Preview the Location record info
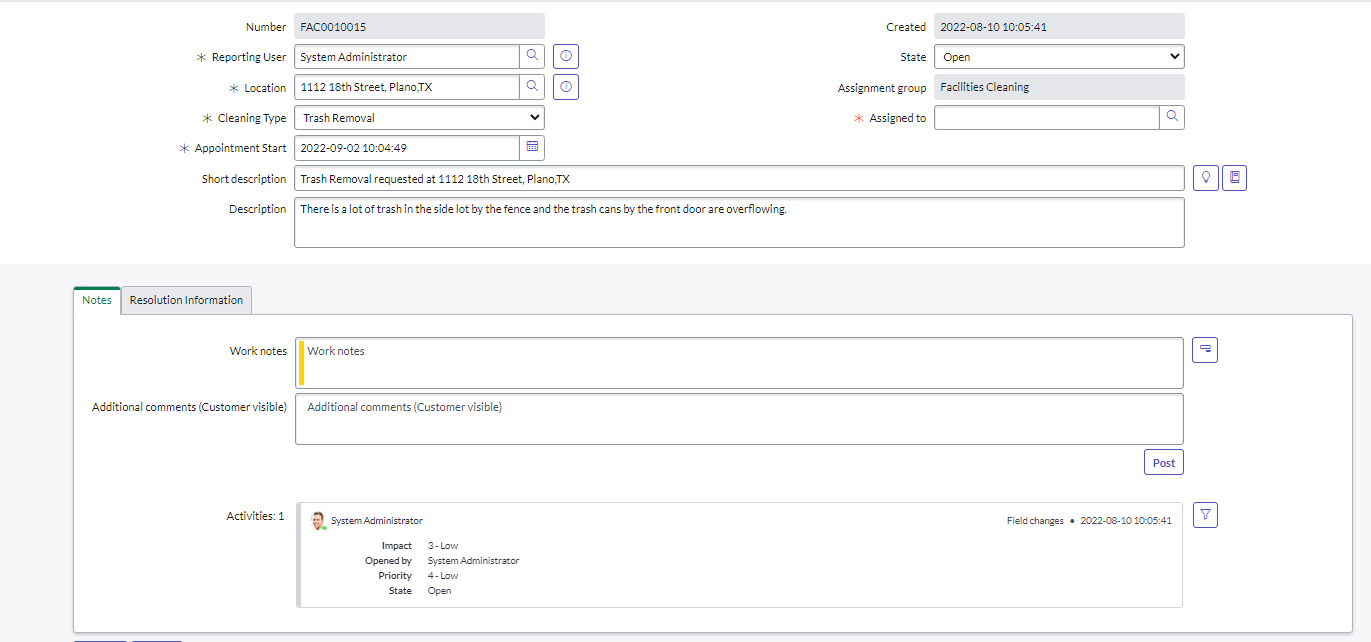Viewport: 1371px width, 642px height. tap(566, 87)
